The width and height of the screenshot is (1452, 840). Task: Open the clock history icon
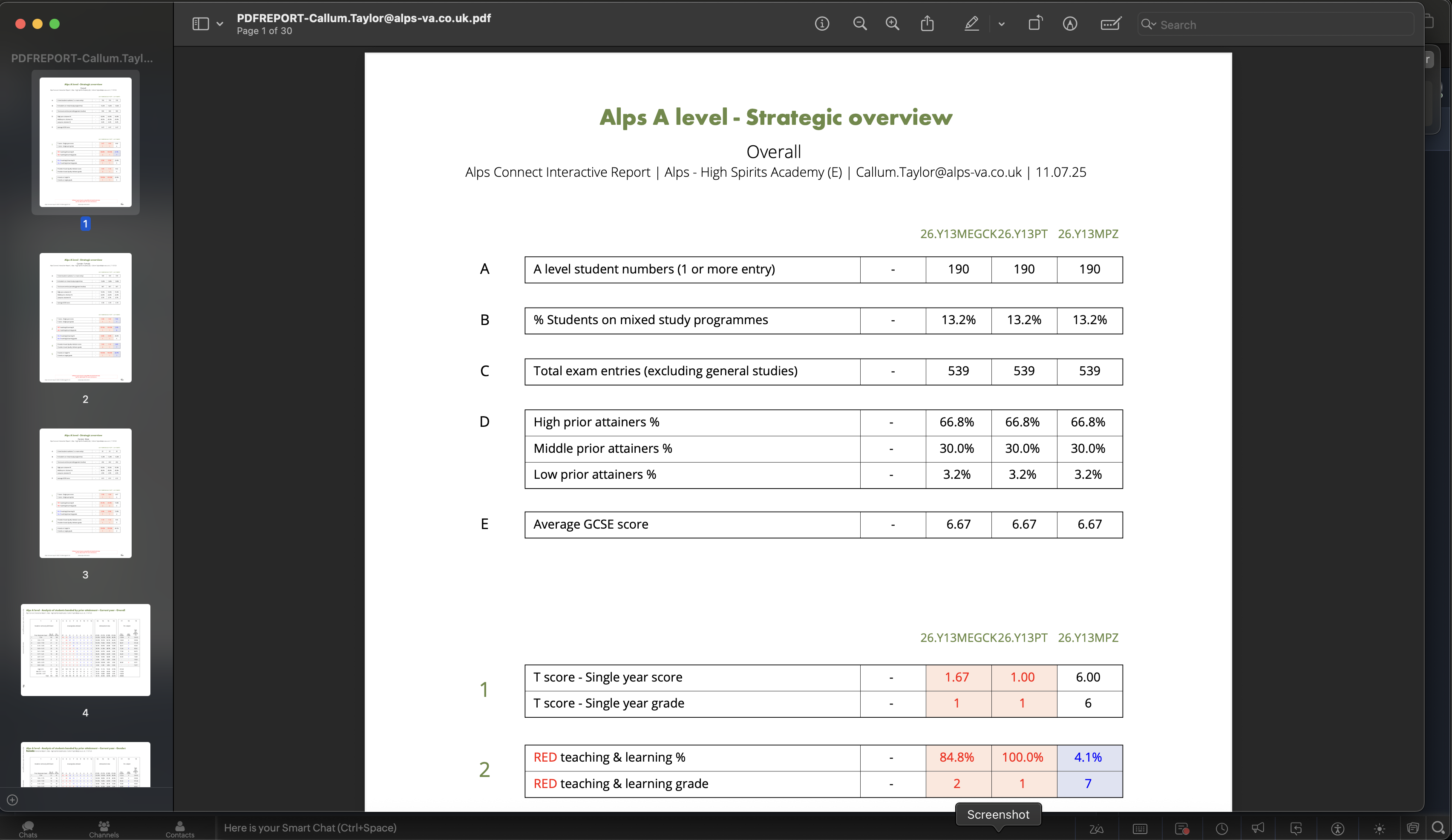1222,828
